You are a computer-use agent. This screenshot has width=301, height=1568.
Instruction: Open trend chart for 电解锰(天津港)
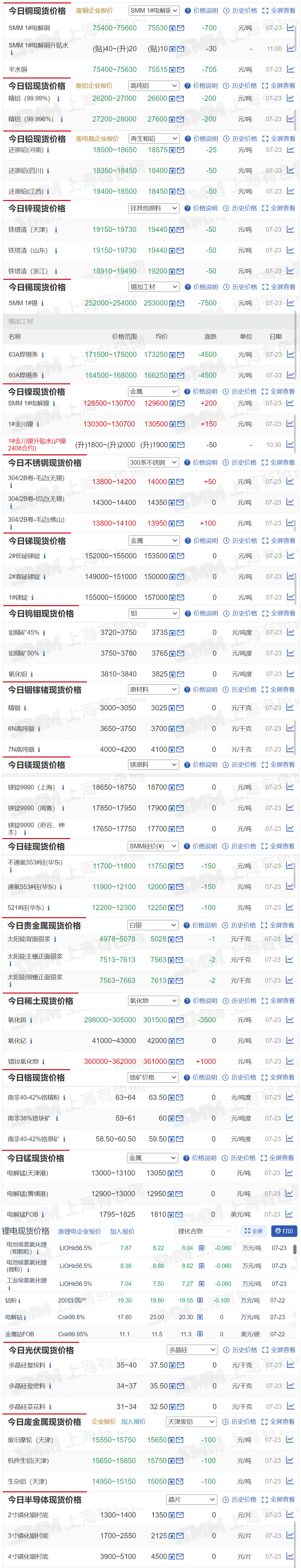pos(289,1173)
